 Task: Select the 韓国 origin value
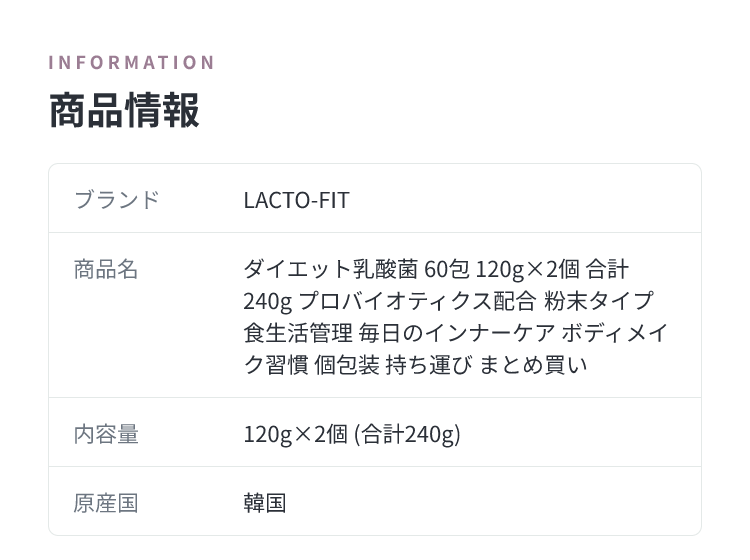click(x=265, y=503)
